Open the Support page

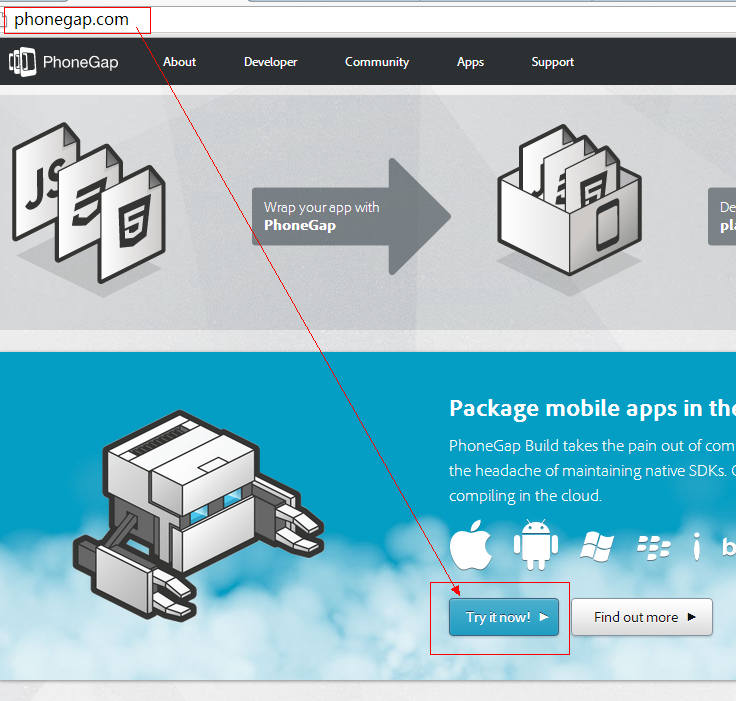[x=553, y=62]
